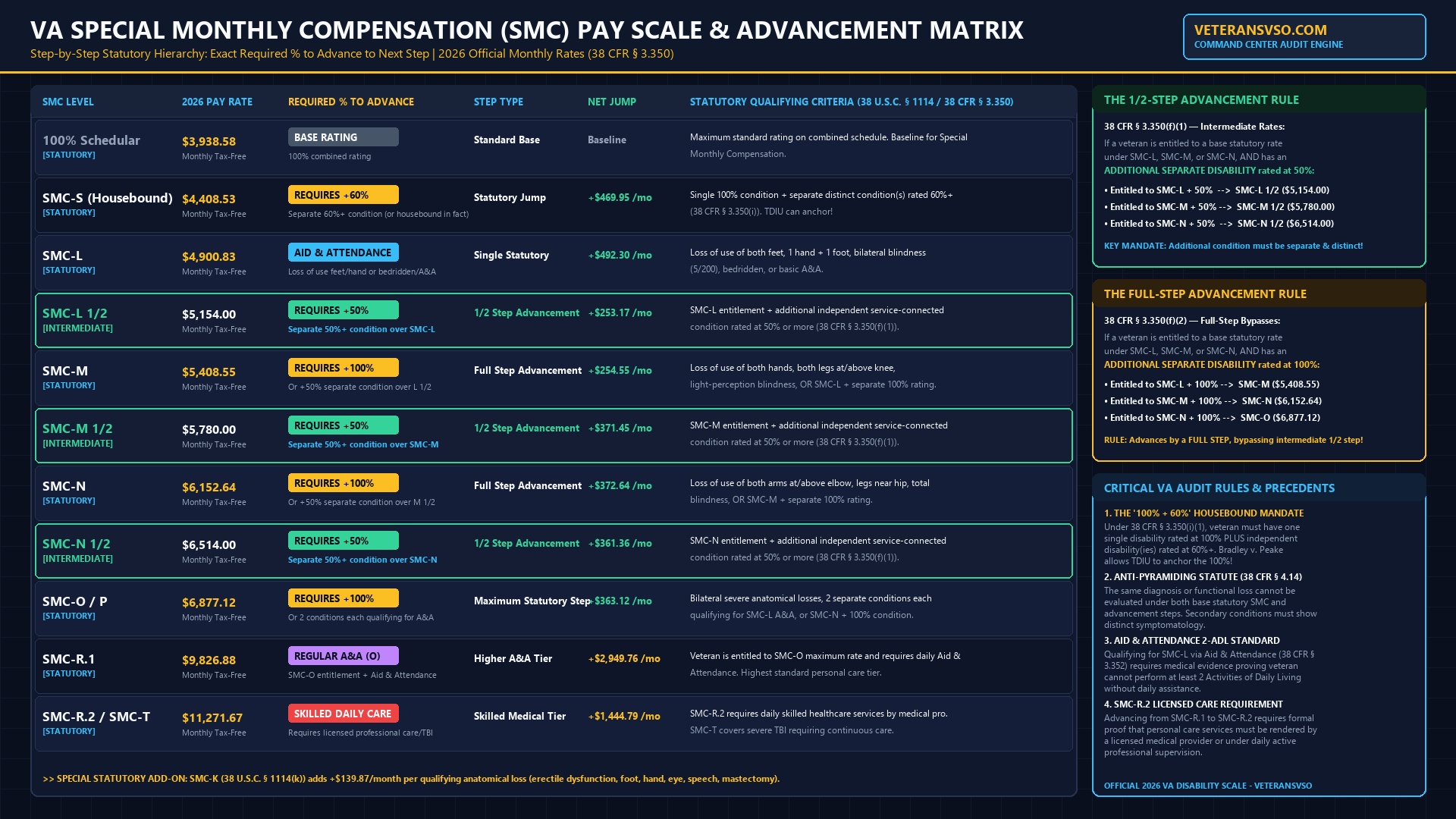
Task: Click the REQUIRED % TO ADVANCE header
Action: [351, 102]
